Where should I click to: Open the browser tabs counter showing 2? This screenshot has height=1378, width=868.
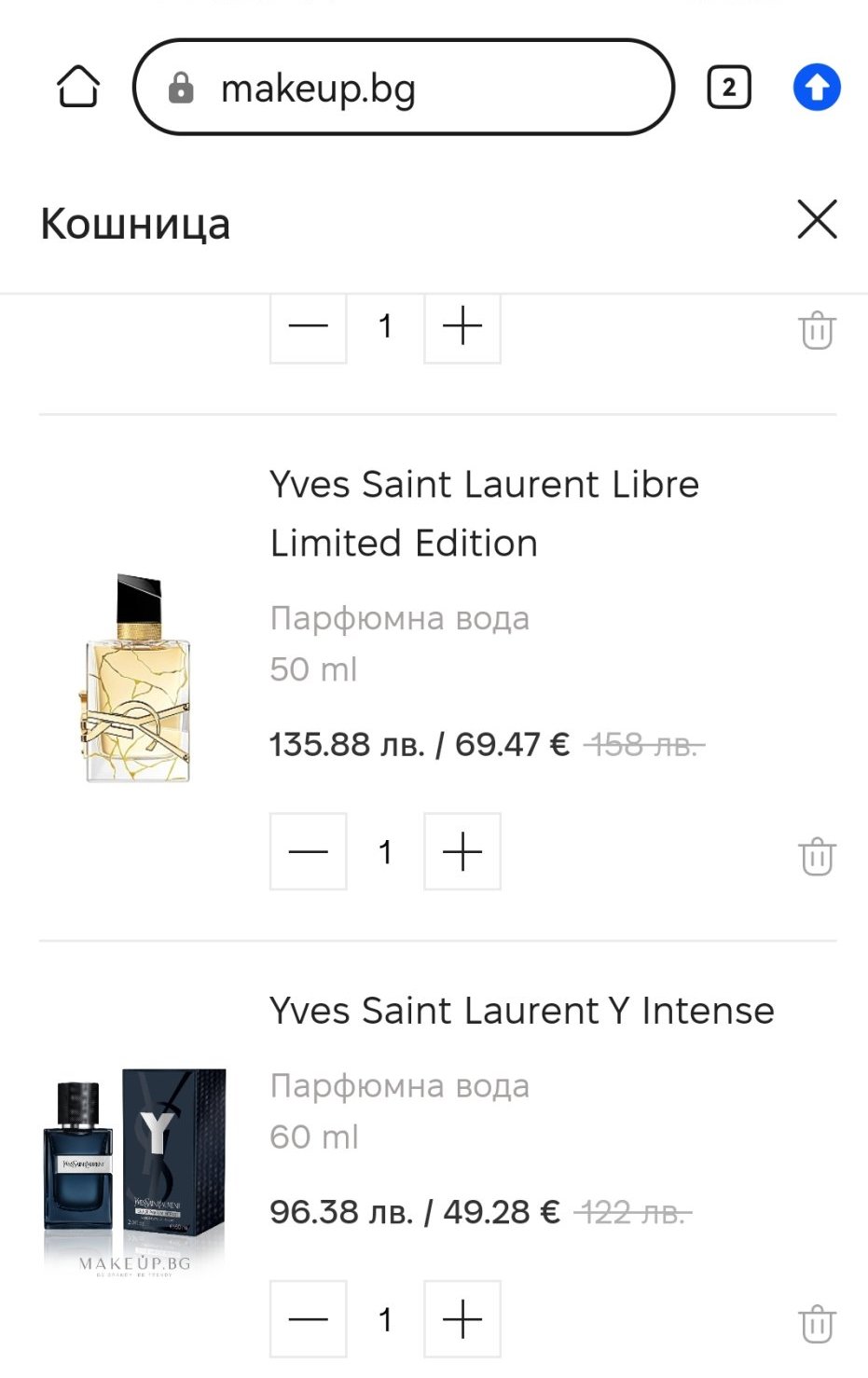tap(729, 88)
